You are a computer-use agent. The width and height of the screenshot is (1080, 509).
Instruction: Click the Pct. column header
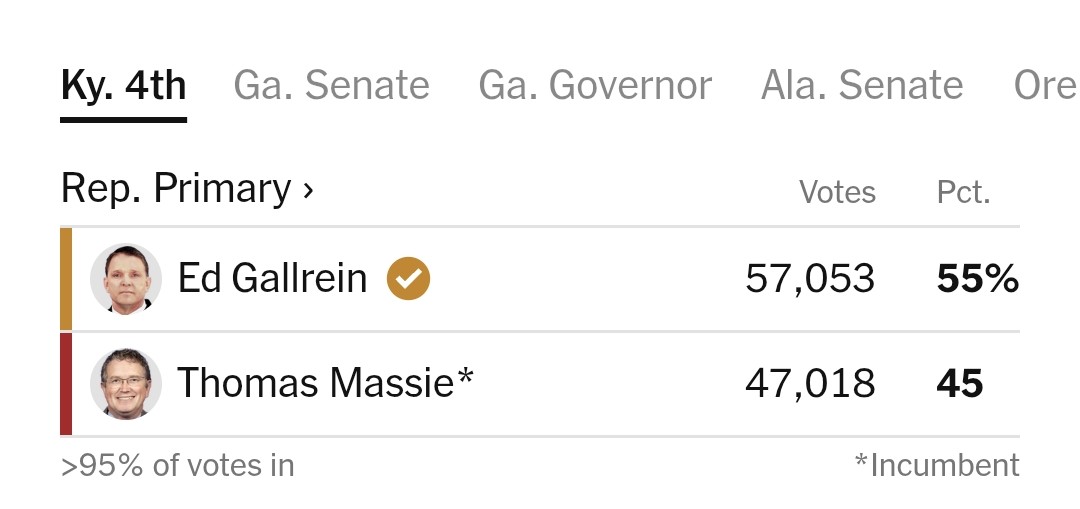click(964, 192)
